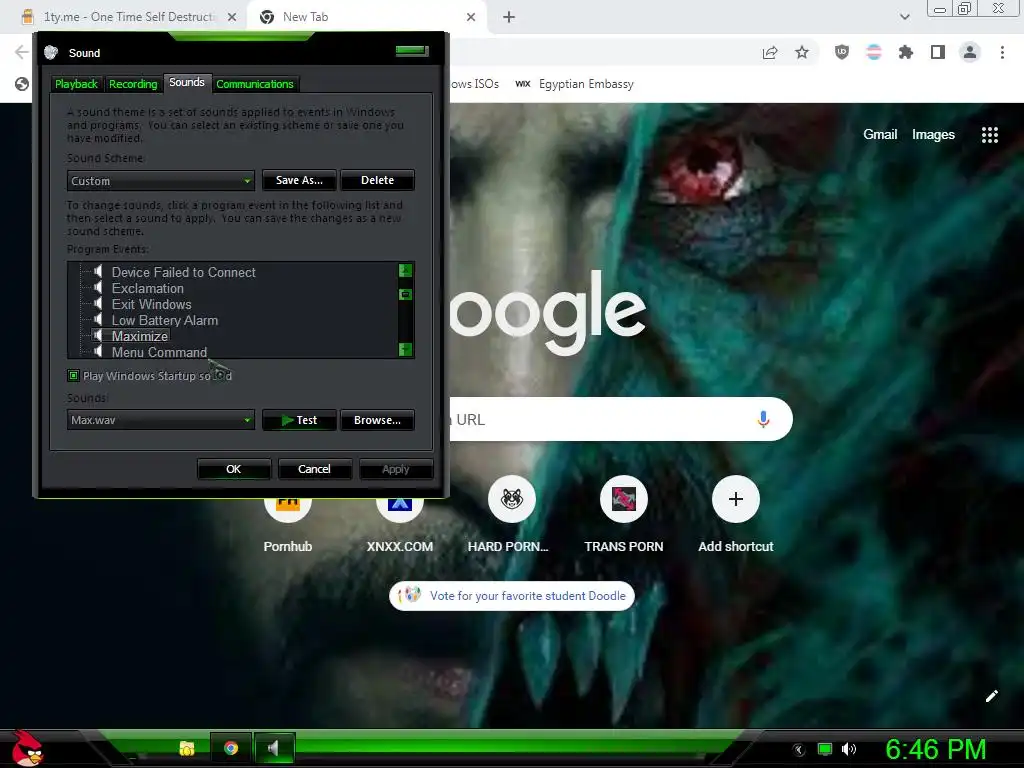This screenshot has height=768, width=1024.
Task: Click the events list scroll down arrow
Action: [x=406, y=349]
